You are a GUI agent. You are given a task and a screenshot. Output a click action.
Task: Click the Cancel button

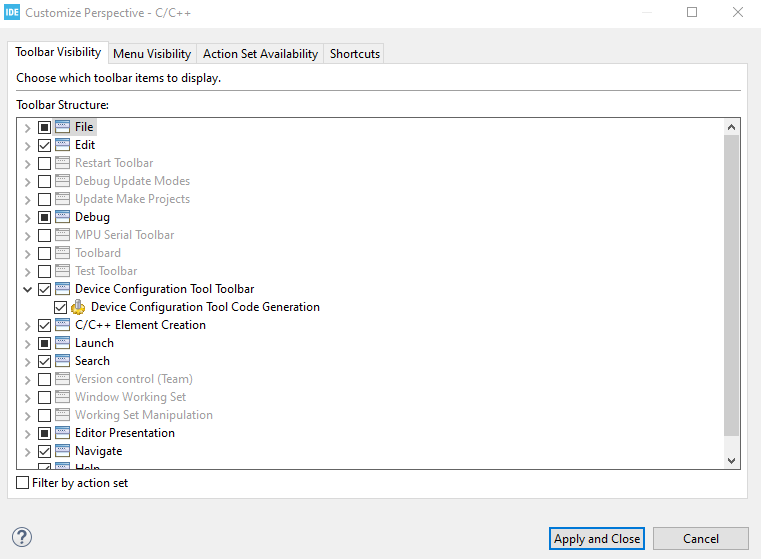(701, 538)
